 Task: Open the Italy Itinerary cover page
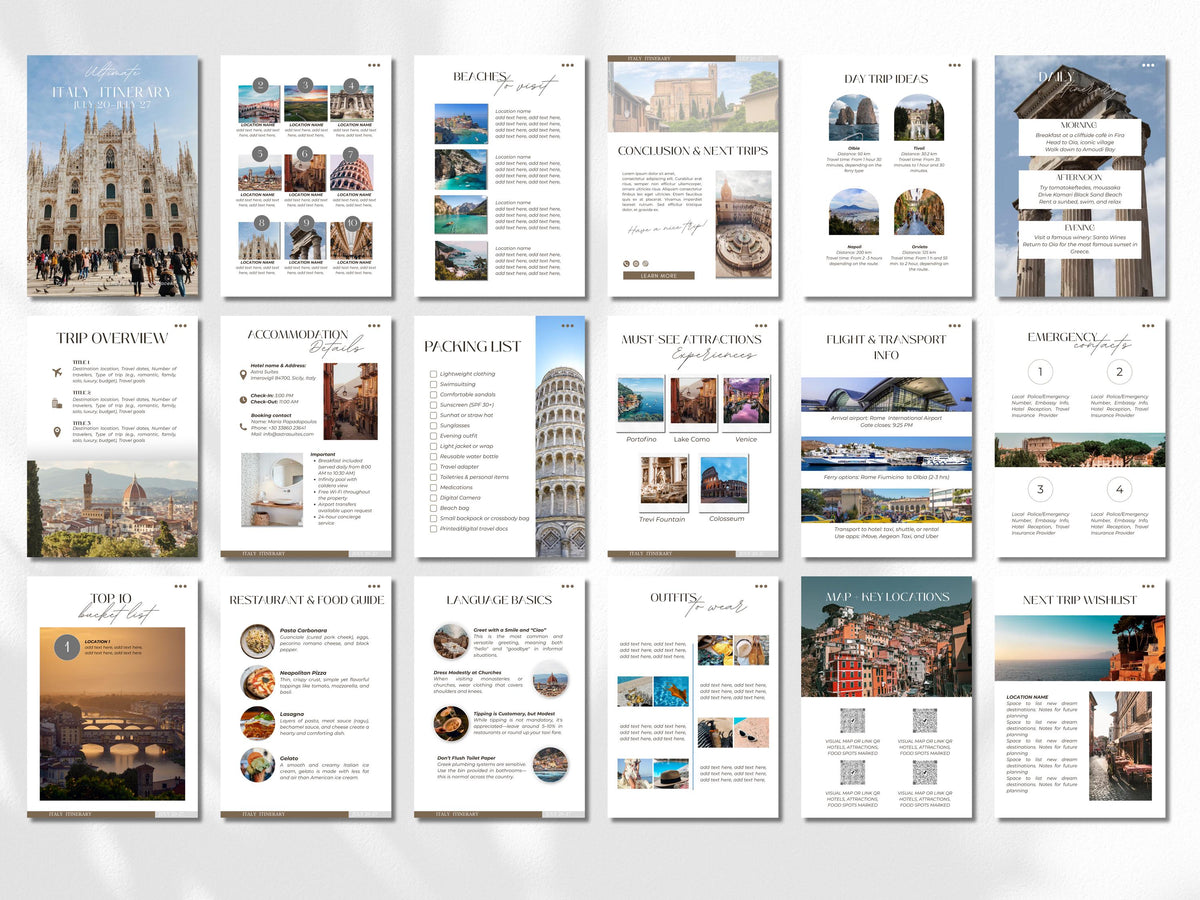(112, 175)
